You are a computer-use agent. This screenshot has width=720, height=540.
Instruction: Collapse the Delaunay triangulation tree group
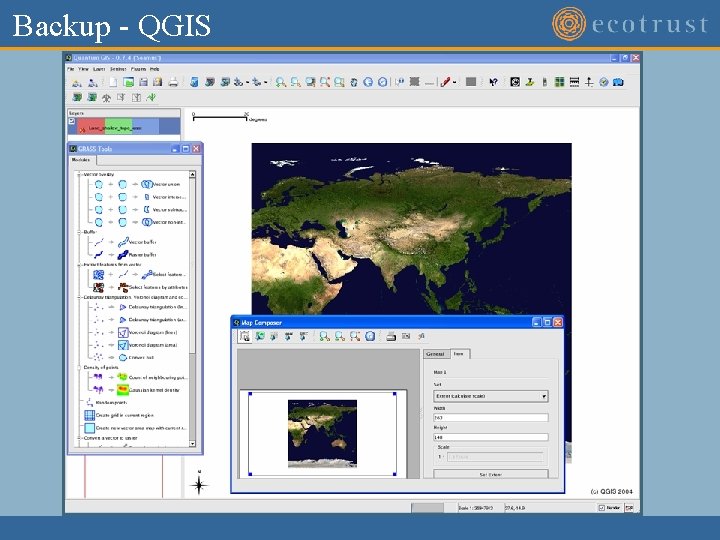[79, 297]
